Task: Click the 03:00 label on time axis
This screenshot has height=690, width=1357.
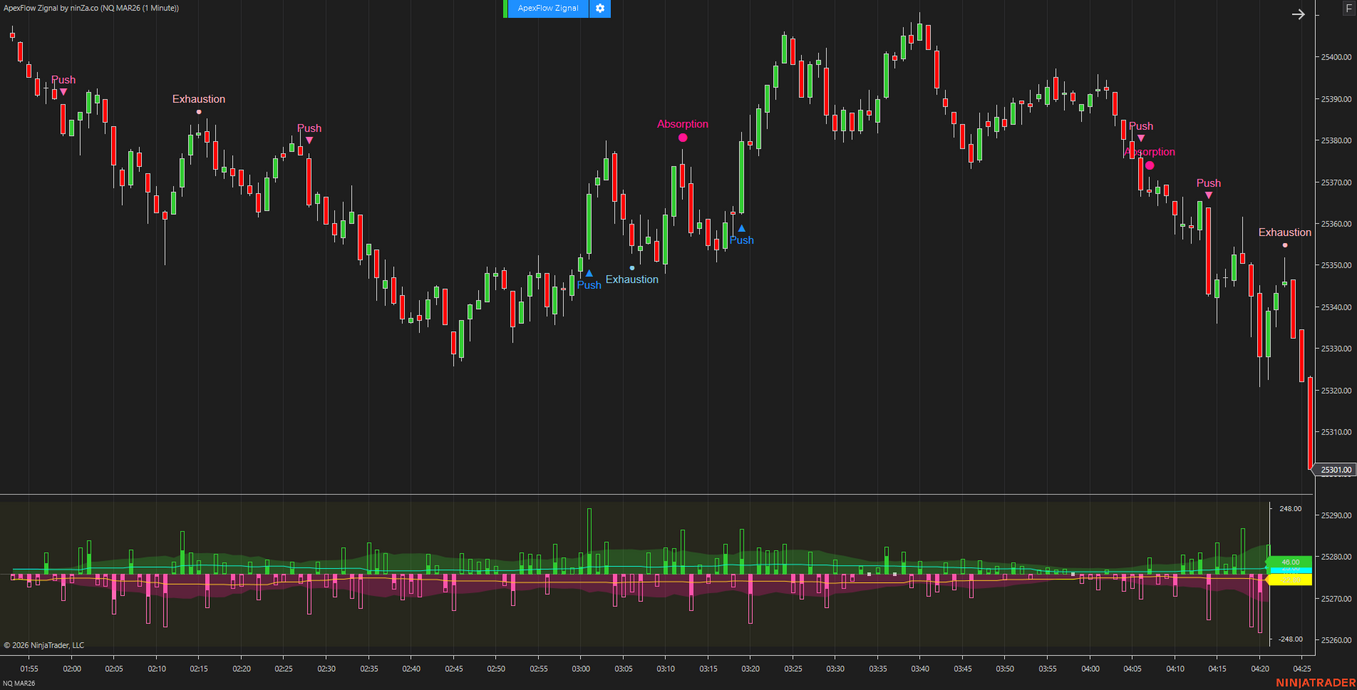Action: (581, 668)
